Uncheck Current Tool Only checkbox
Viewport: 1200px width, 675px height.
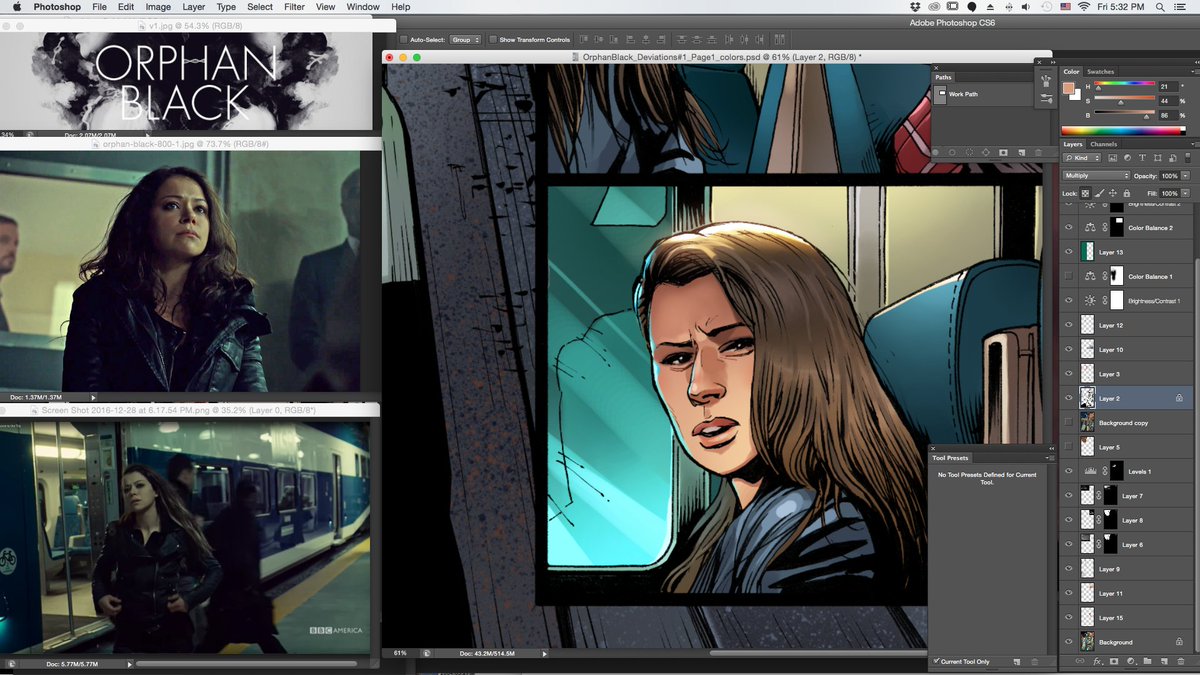tap(935, 662)
